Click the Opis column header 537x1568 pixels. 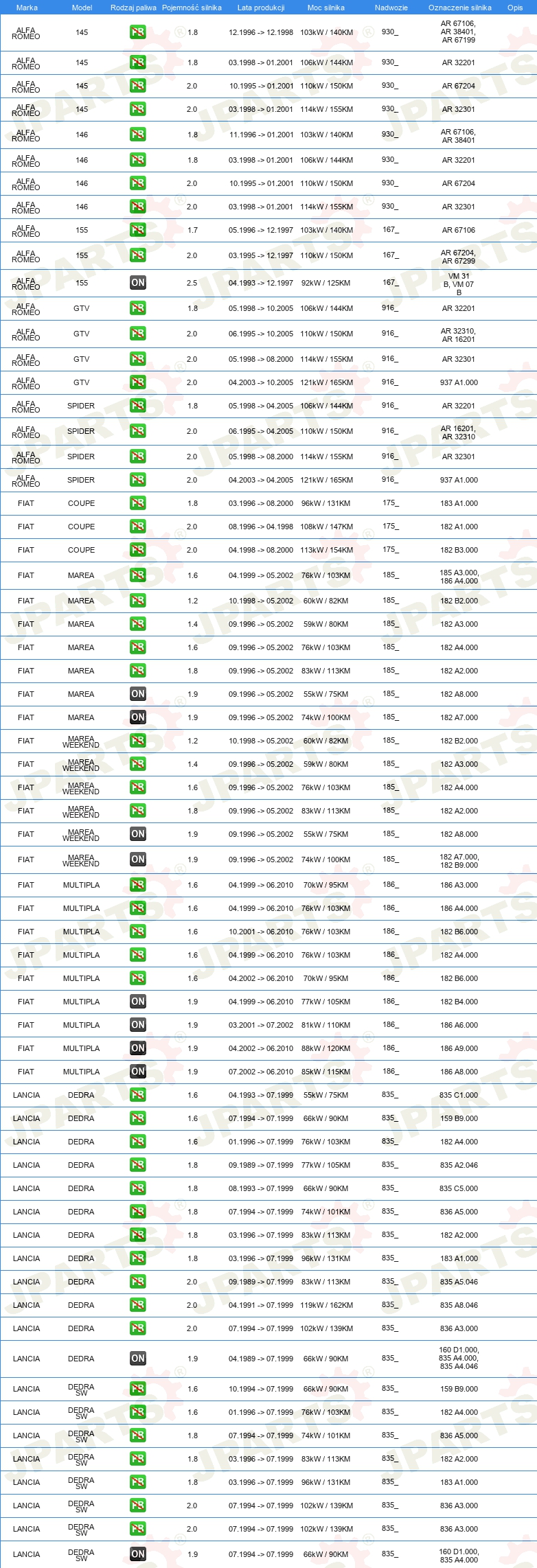pyautogui.click(x=515, y=8)
